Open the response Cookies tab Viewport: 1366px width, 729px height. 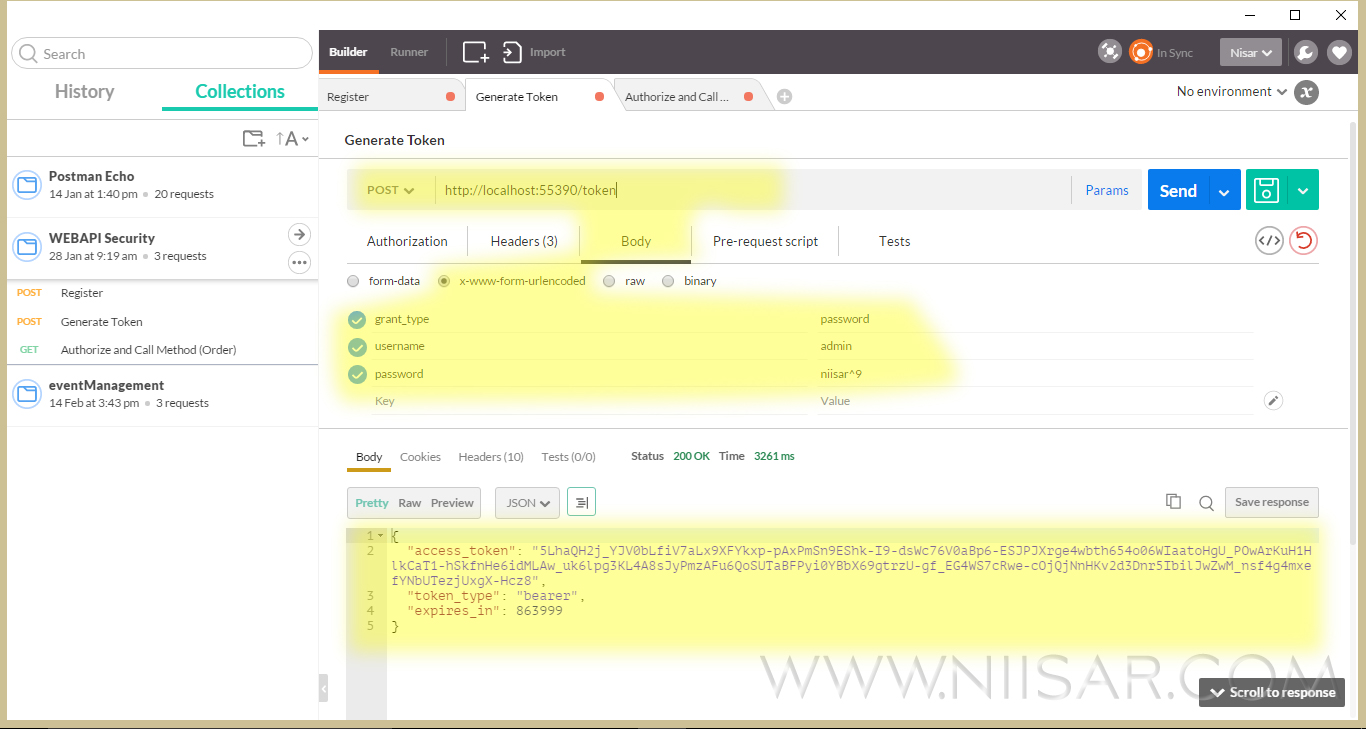point(420,457)
